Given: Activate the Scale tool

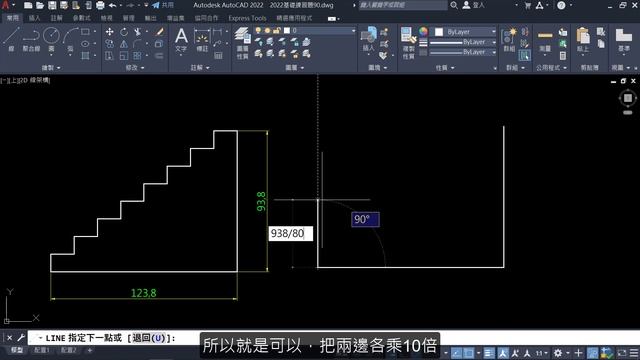Looking at the screenshot, I should (124, 56).
